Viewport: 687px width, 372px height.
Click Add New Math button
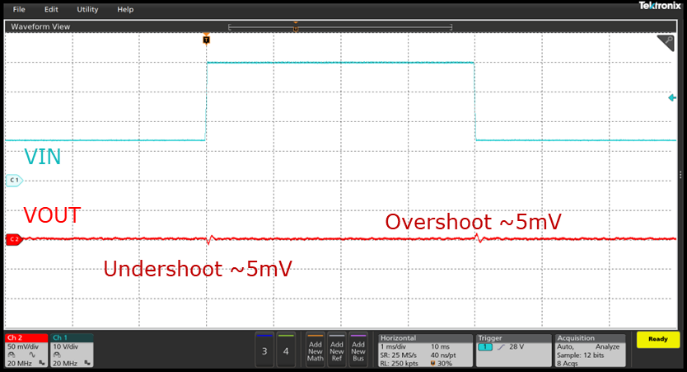[315, 350]
